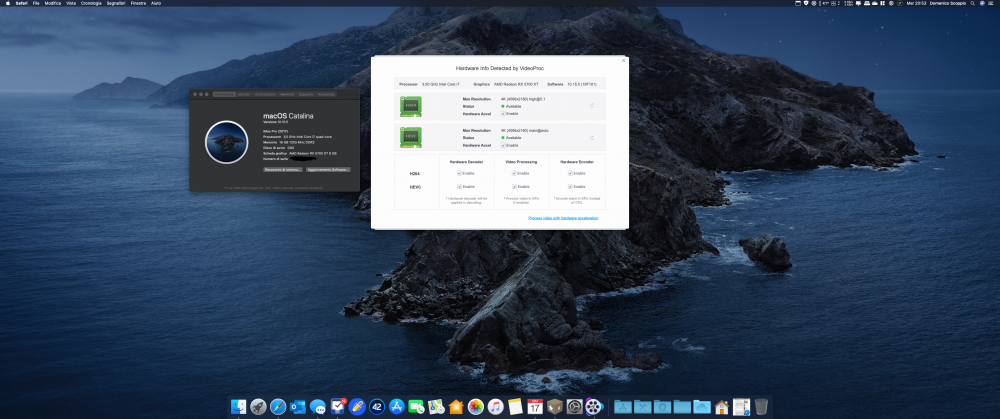This screenshot has height=419, width=1000.
Task: Click Aggiornamento Software button
Action: pyautogui.click(x=328, y=170)
